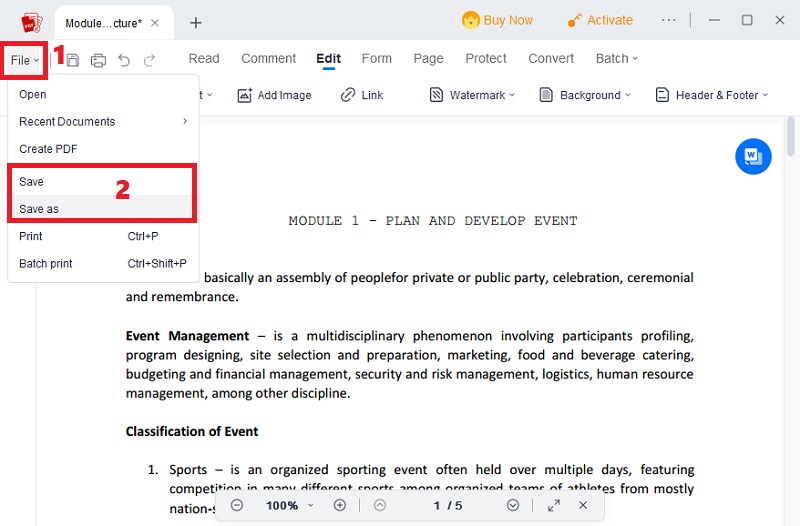Click the page number field 1 / 5
Image resolution: width=800 pixels, height=526 pixels.
point(447,505)
